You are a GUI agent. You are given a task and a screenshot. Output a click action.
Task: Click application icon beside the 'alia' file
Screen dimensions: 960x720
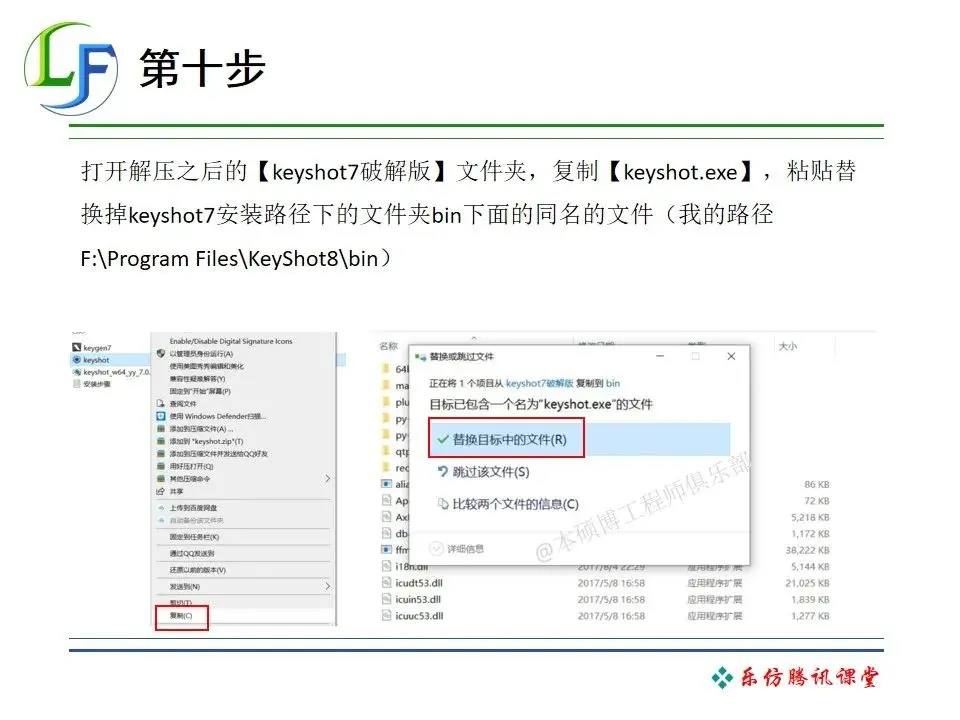pyautogui.click(x=386, y=484)
